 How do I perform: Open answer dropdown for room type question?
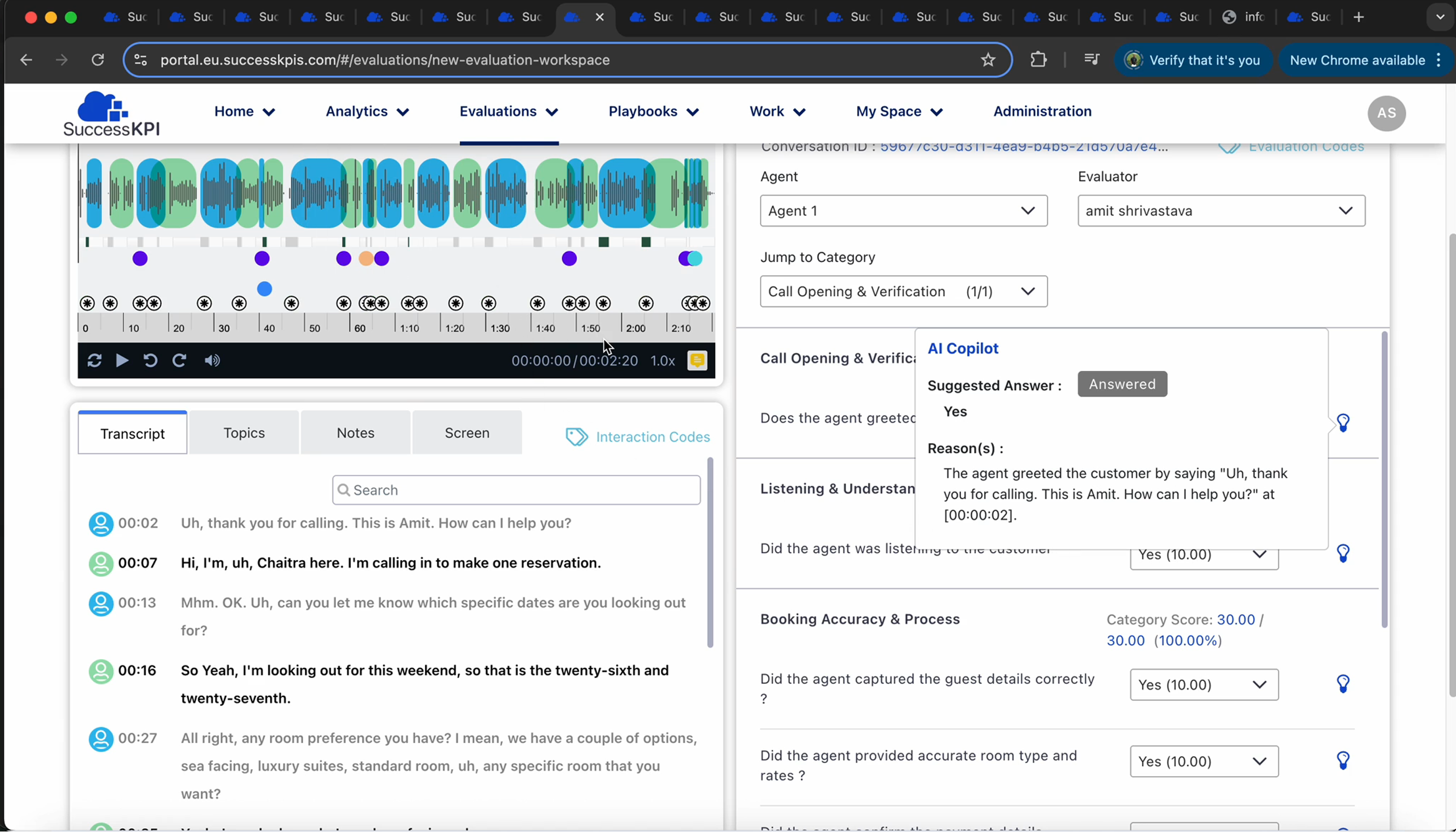click(1204, 761)
